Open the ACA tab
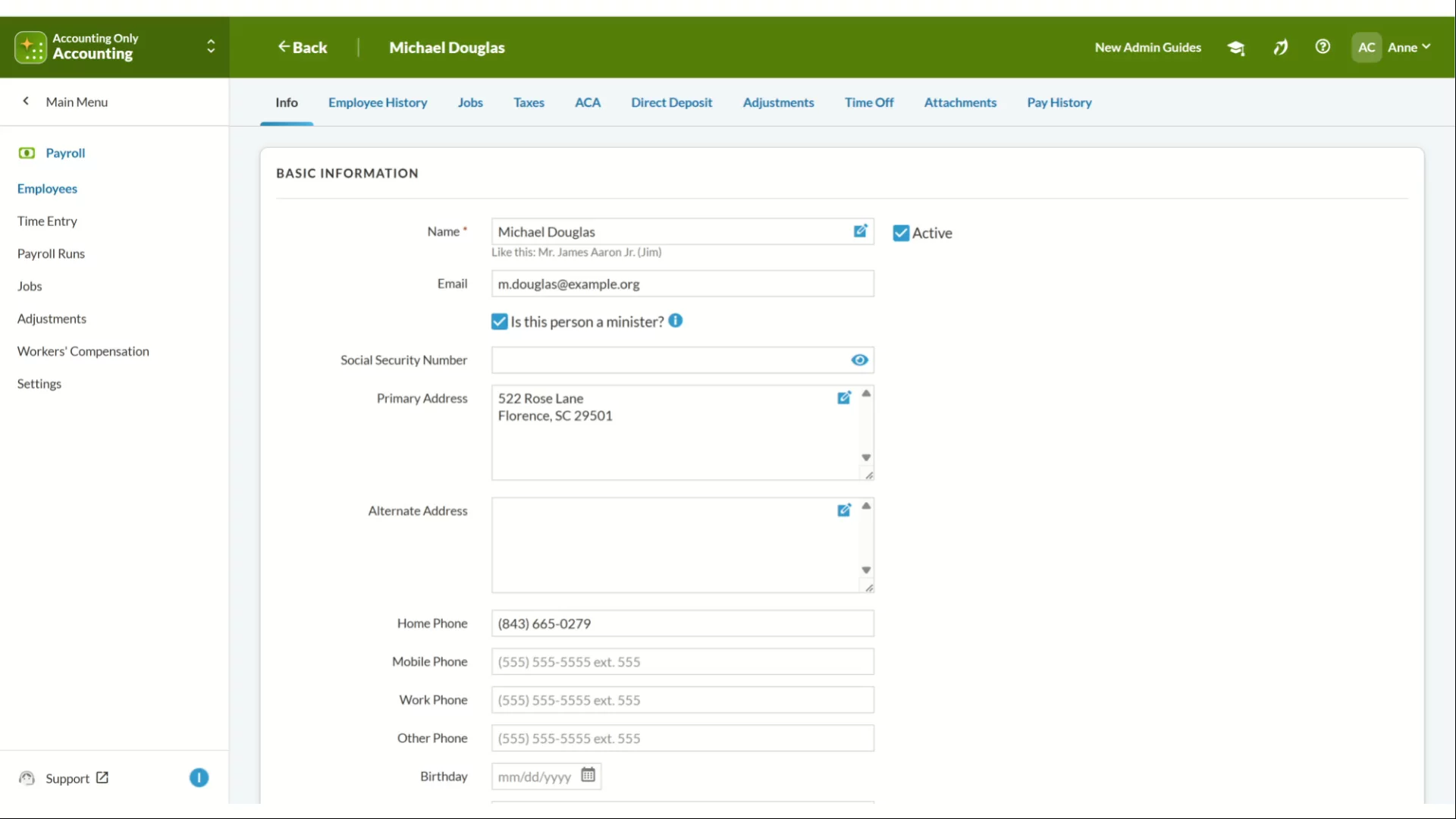The width and height of the screenshot is (1456, 819). 588,102
